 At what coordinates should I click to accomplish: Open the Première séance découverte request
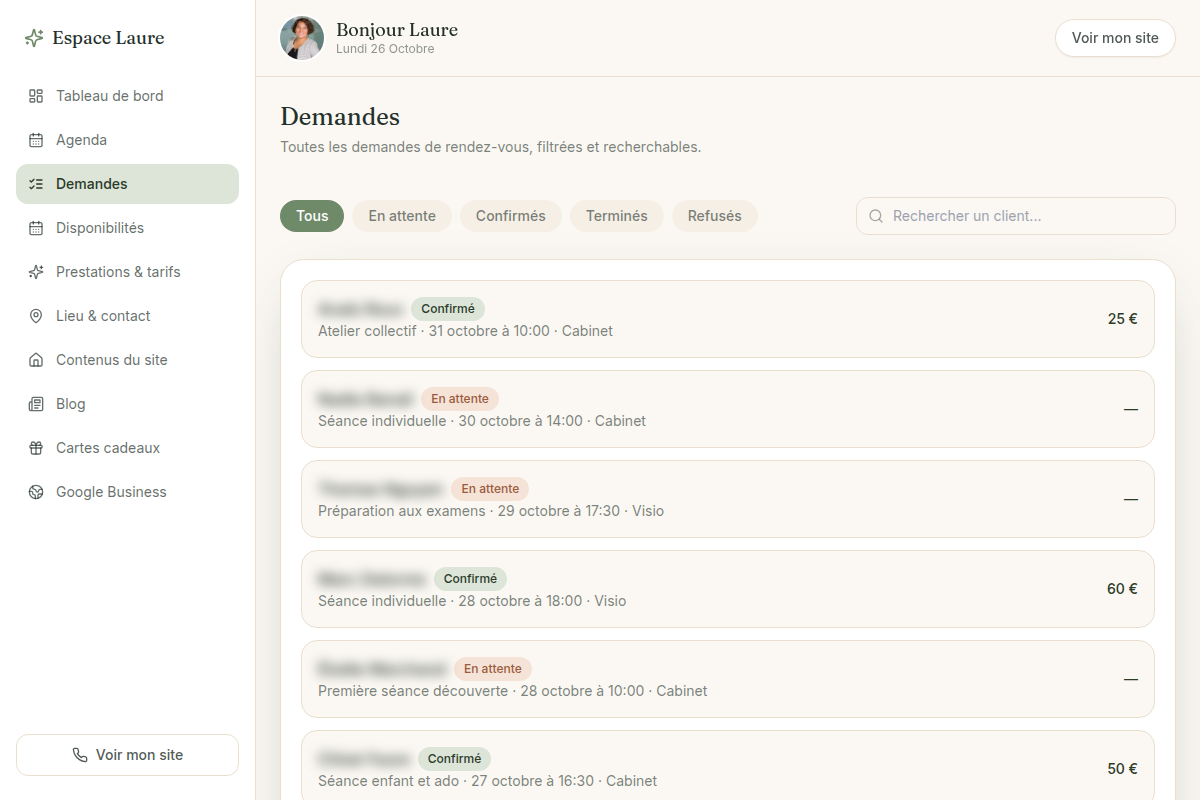(728, 679)
